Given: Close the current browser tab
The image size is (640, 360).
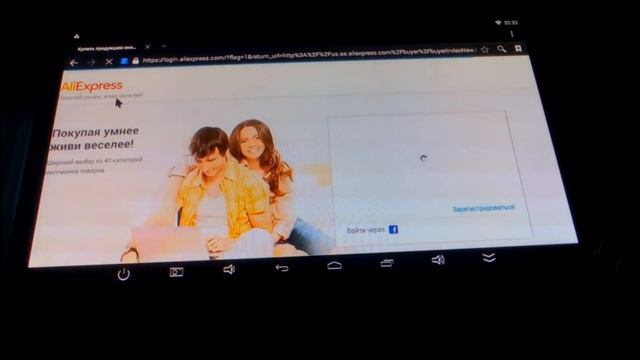Looking at the screenshot, I should 147,47.
